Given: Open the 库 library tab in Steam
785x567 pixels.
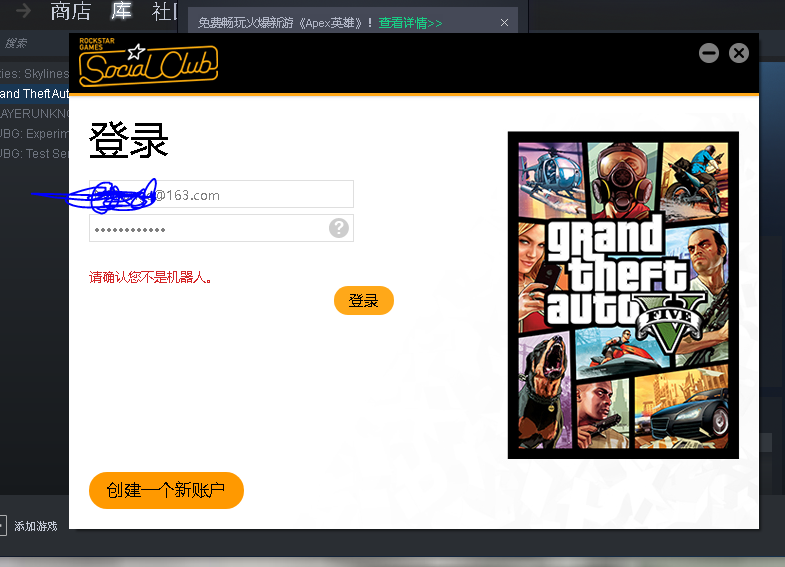Looking at the screenshot, I should 121,11.
